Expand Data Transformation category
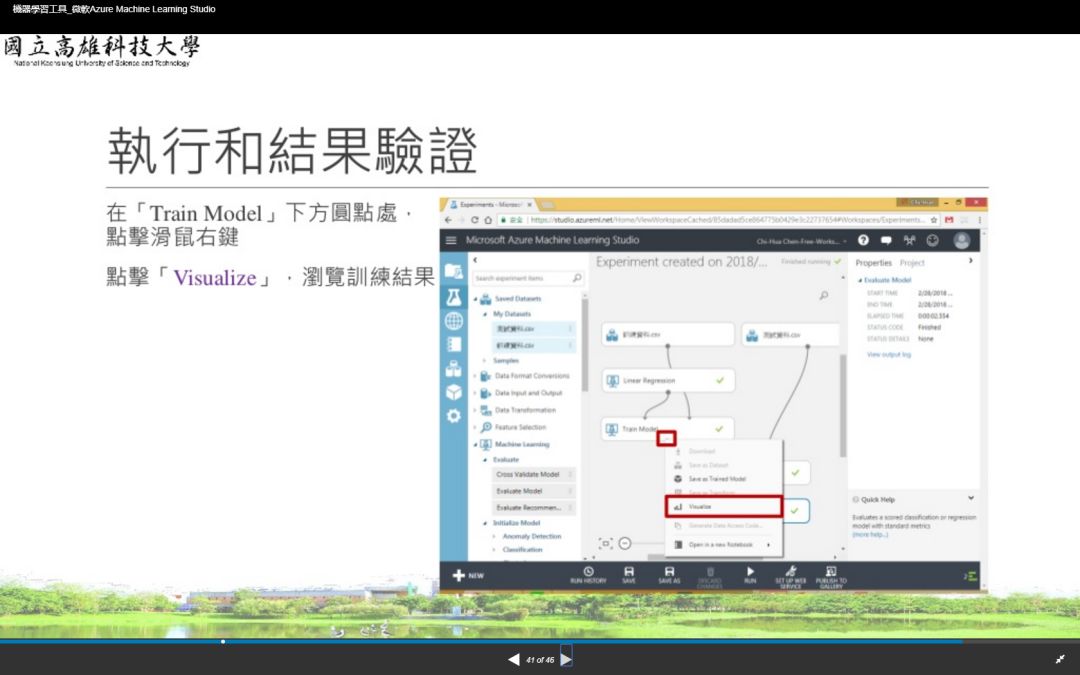Viewport: 1080px width, 675px height. [475, 410]
